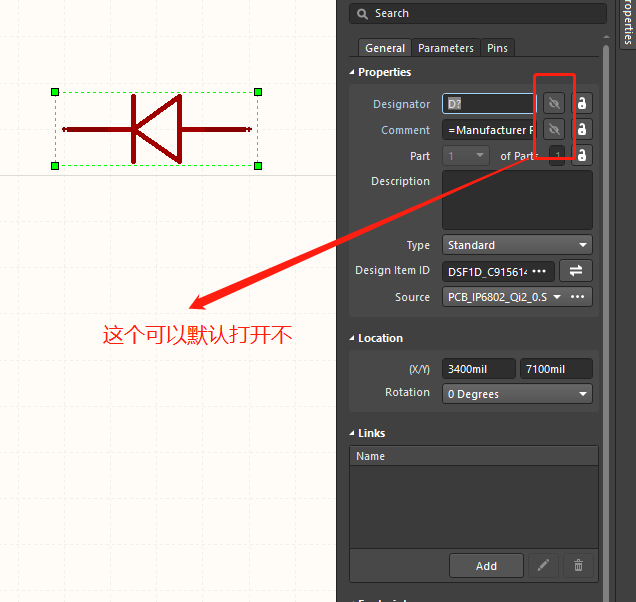Open the Type dropdown showing Standard

click(x=517, y=245)
